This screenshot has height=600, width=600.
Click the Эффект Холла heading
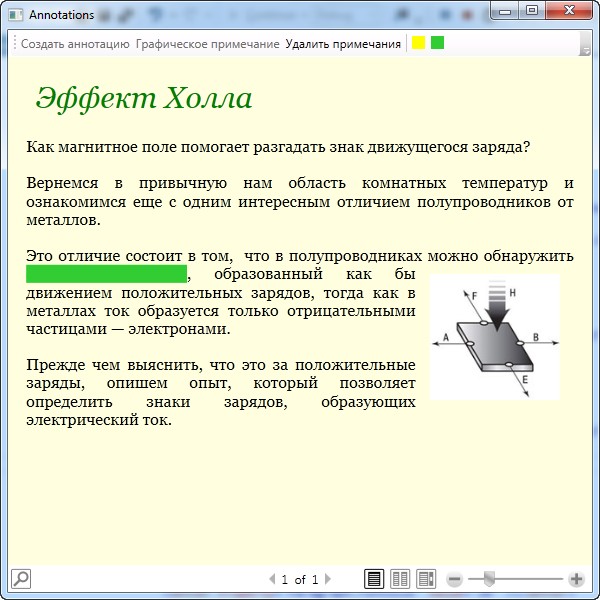click(144, 98)
